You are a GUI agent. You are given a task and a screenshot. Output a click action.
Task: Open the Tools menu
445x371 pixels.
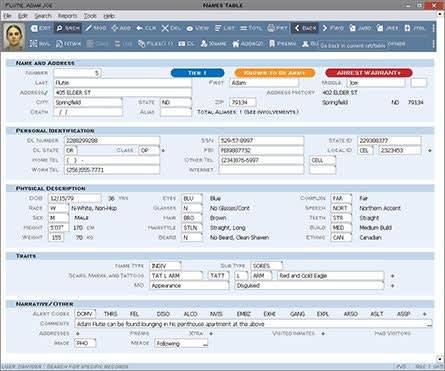[90, 16]
